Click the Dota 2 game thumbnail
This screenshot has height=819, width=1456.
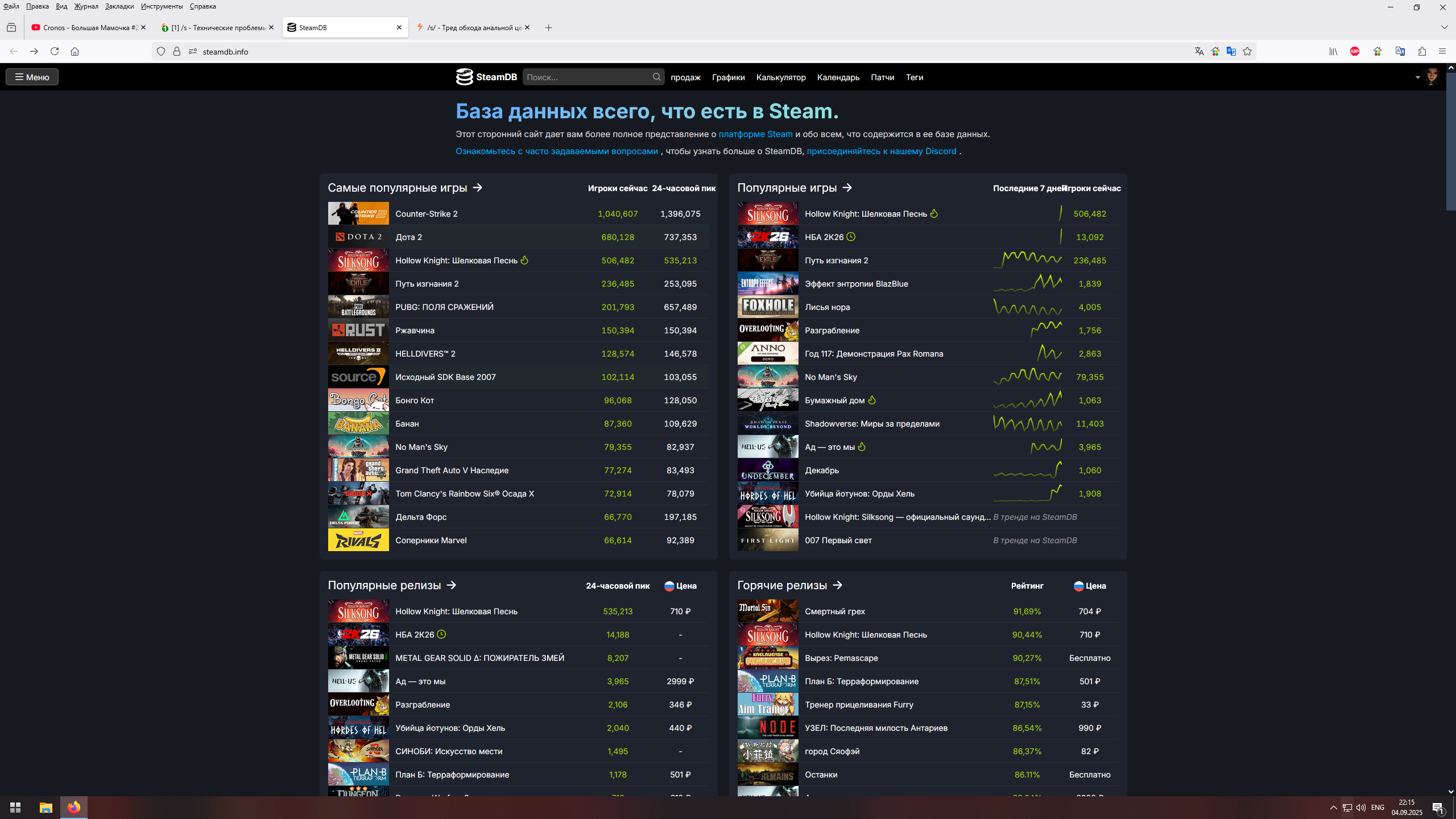[358, 237]
